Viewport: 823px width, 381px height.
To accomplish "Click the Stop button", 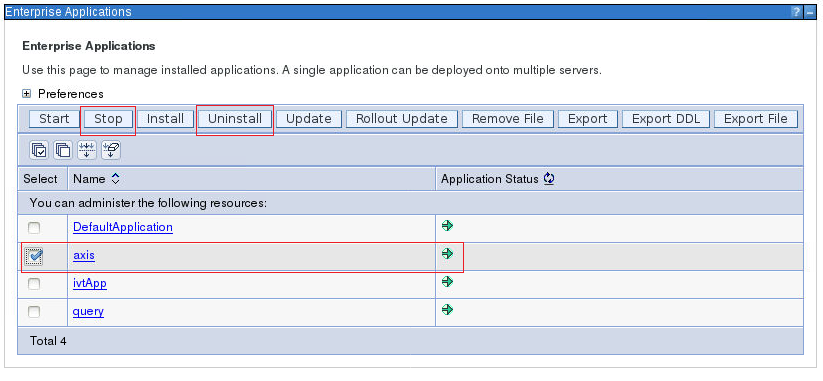I will (108, 119).
